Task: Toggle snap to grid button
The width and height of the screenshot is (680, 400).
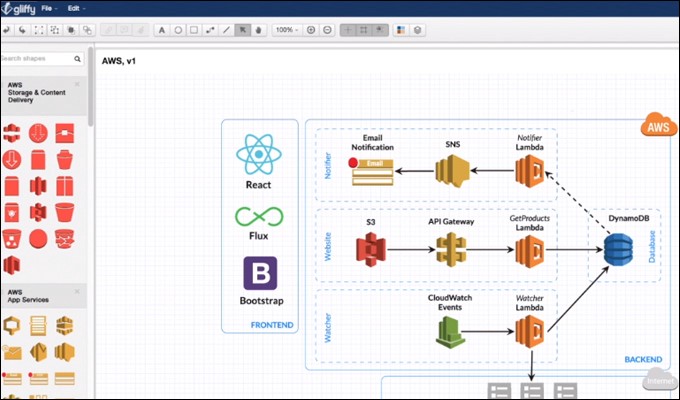Action: (364, 30)
